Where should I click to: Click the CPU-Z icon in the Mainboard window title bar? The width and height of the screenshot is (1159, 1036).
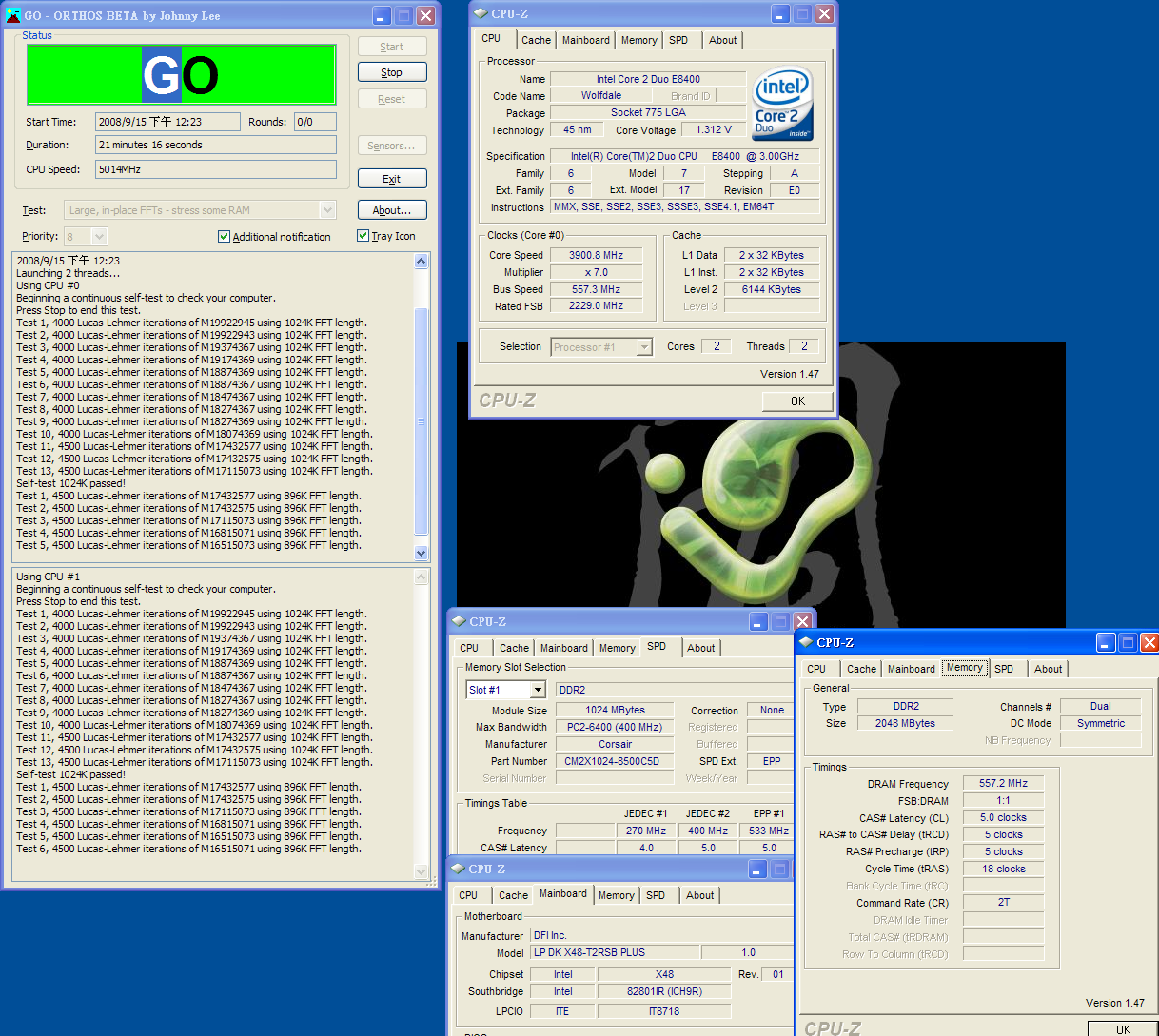click(x=458, y=869)
